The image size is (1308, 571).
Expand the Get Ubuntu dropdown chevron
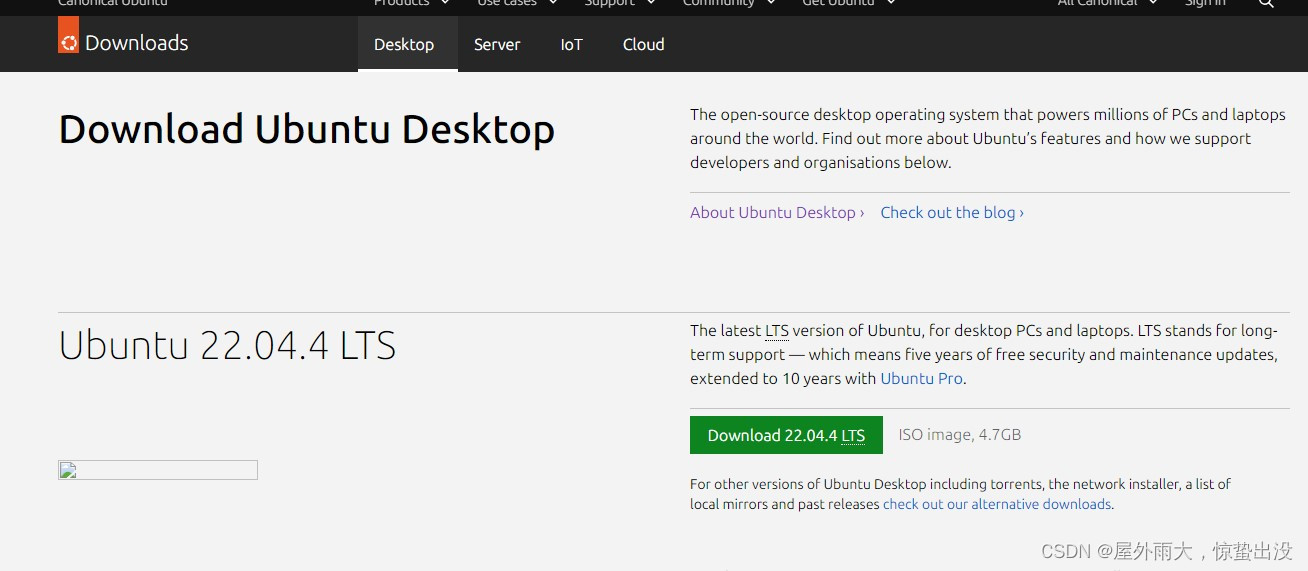pos(890,3)
